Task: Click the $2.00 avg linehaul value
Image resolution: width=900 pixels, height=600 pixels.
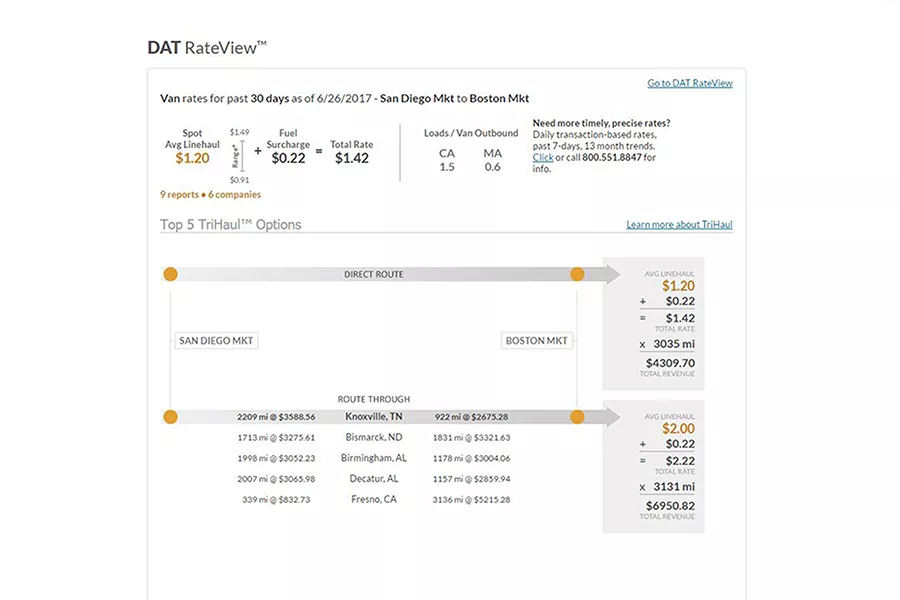Action: tap(678, 428)
